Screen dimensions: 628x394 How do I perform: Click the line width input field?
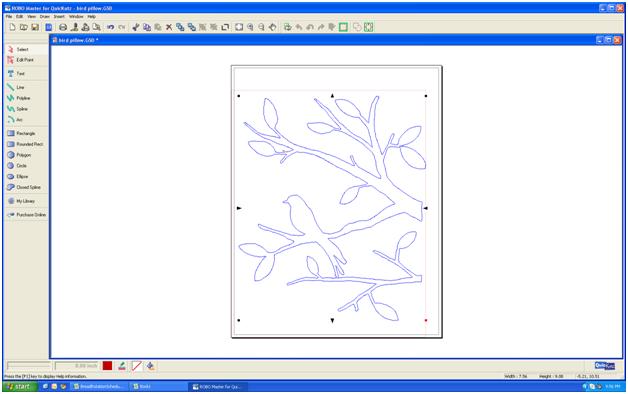click(76, 366)
